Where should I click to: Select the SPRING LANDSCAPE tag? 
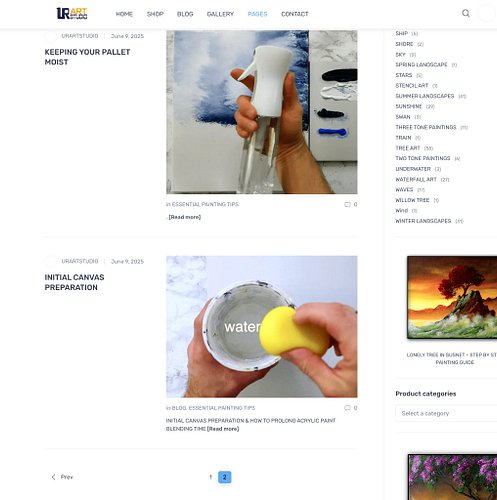pyautogui.click(x=421, y=65)
